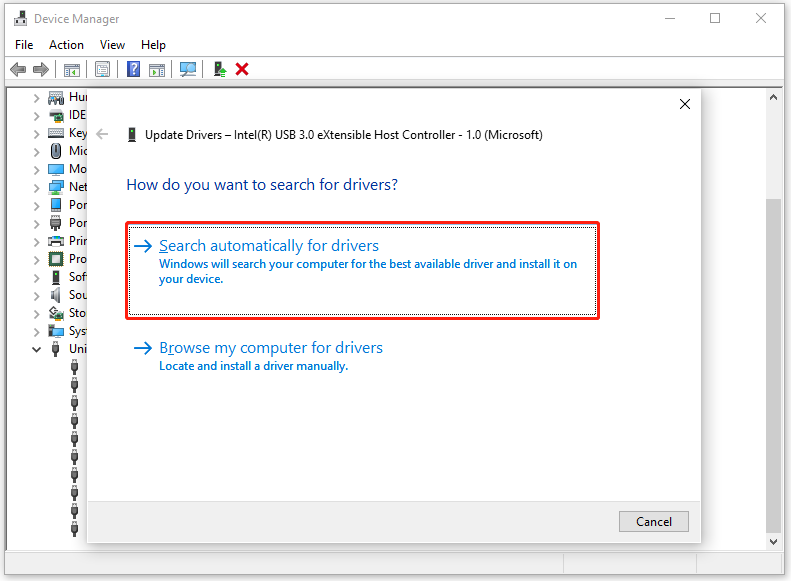791x581 pixels.
Task: Click the dialog's grey back arrow
Action: pos(102,134)
